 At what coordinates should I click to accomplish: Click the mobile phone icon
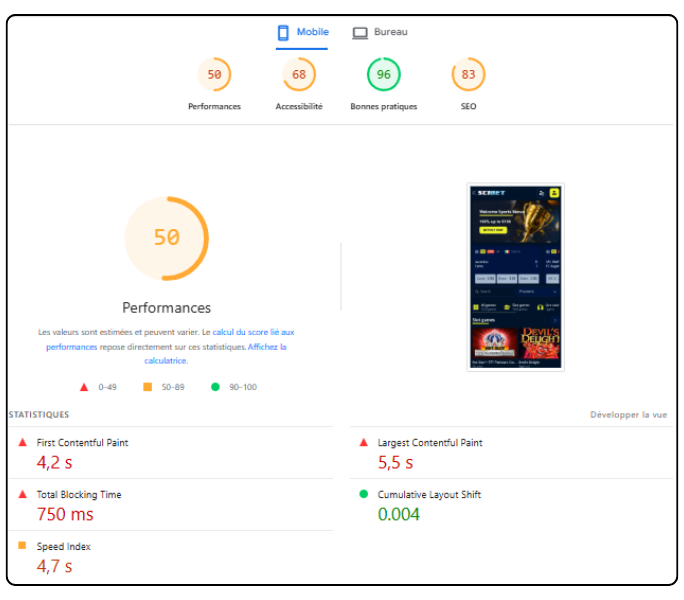click(283, 32)
